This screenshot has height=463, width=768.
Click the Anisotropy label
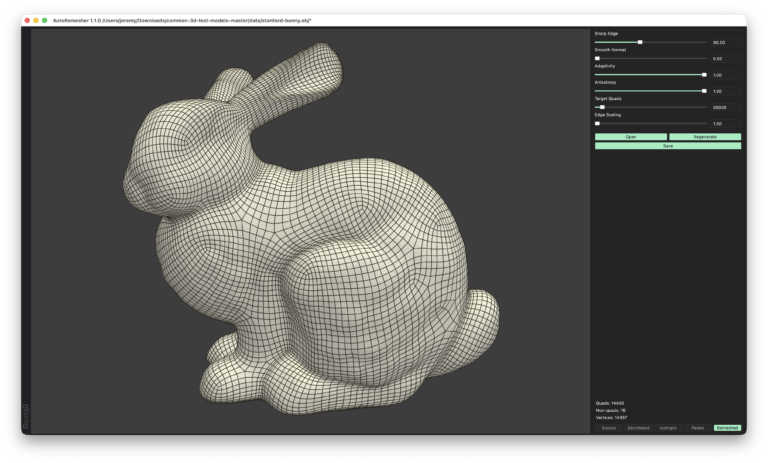[x=605, y=82]
